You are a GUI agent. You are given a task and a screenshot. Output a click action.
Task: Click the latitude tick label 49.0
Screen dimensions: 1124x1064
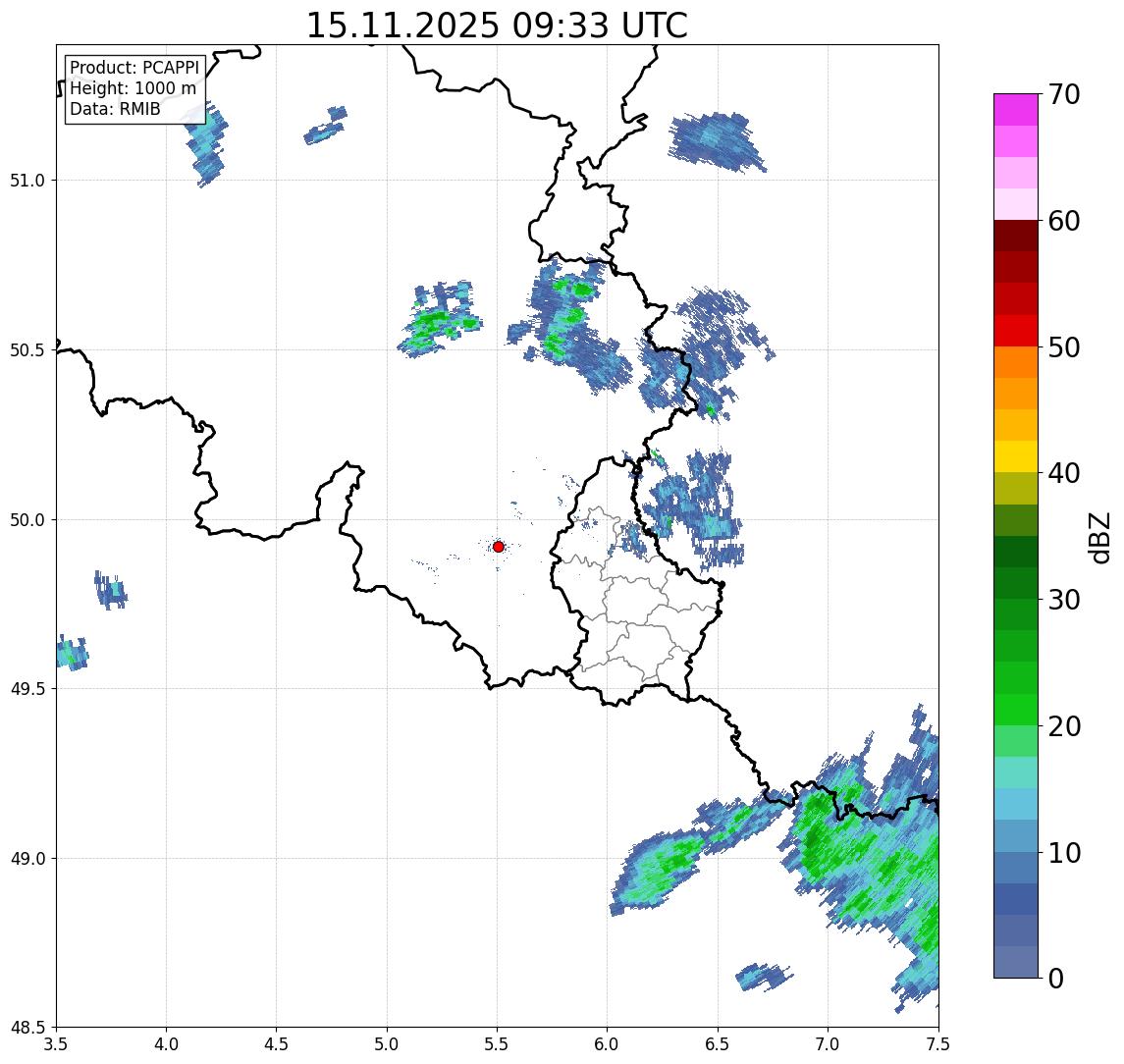[x=27, y=858]
